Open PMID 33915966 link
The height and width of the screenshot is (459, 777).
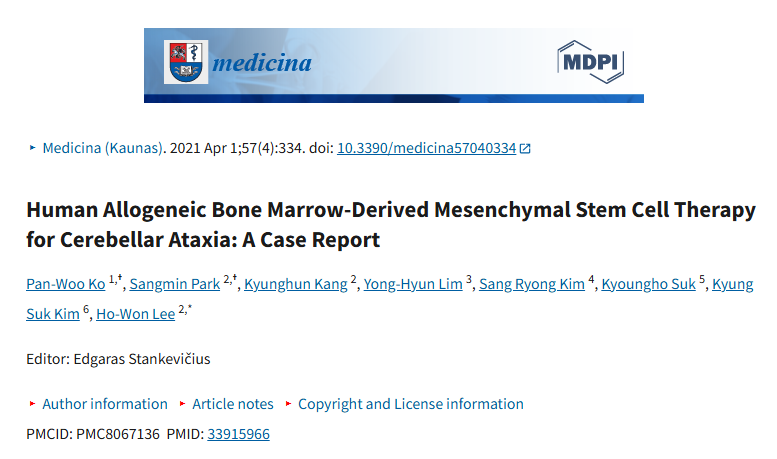[x=238, y=434]
